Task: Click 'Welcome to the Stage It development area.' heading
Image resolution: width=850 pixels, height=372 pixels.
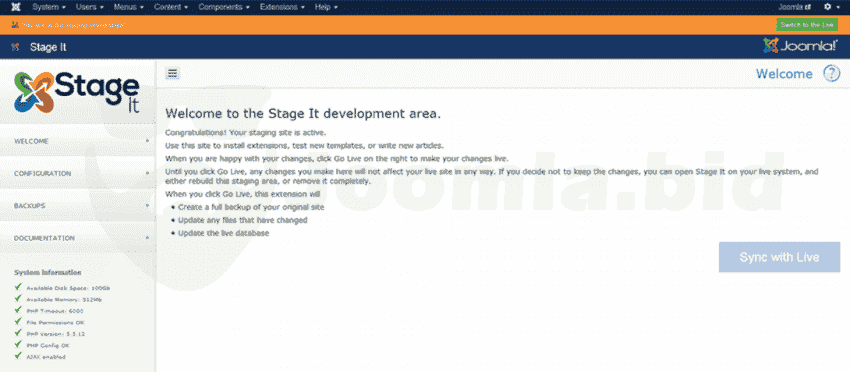Action: 303,114
